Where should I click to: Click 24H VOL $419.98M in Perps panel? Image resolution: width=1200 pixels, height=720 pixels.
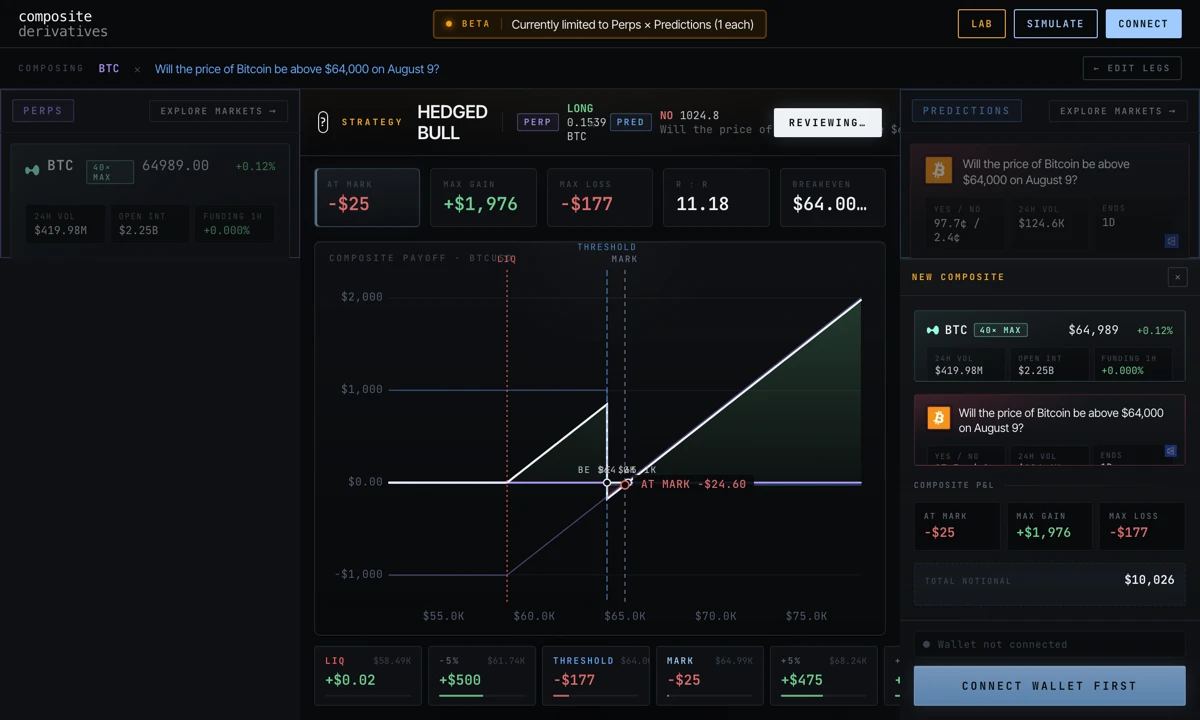coord(65,224)
